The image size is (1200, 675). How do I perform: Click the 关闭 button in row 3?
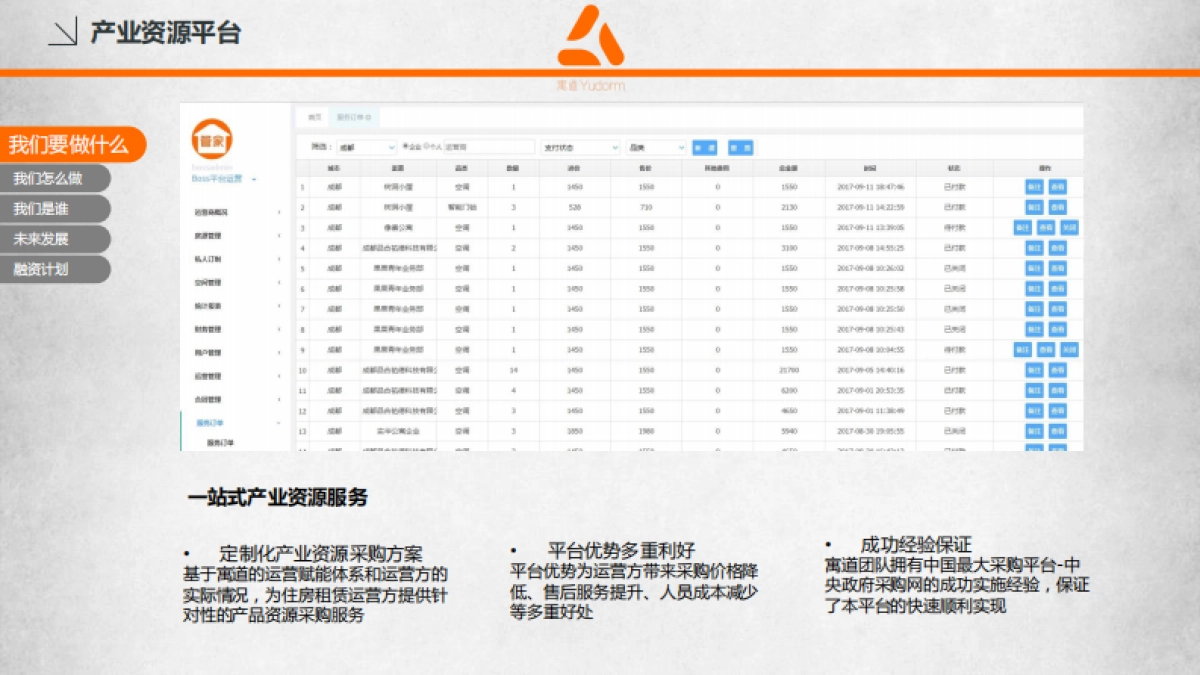pyautogui.click(x=1069, y=228)
